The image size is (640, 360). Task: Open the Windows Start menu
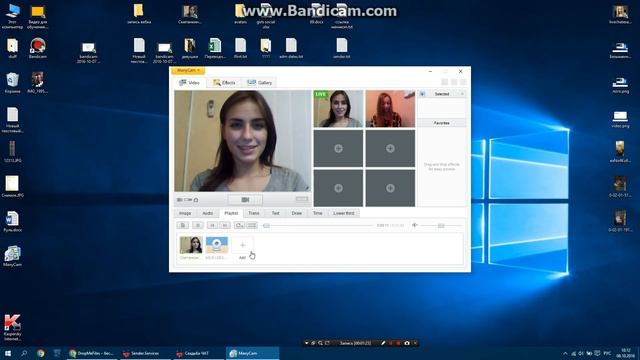8,353
